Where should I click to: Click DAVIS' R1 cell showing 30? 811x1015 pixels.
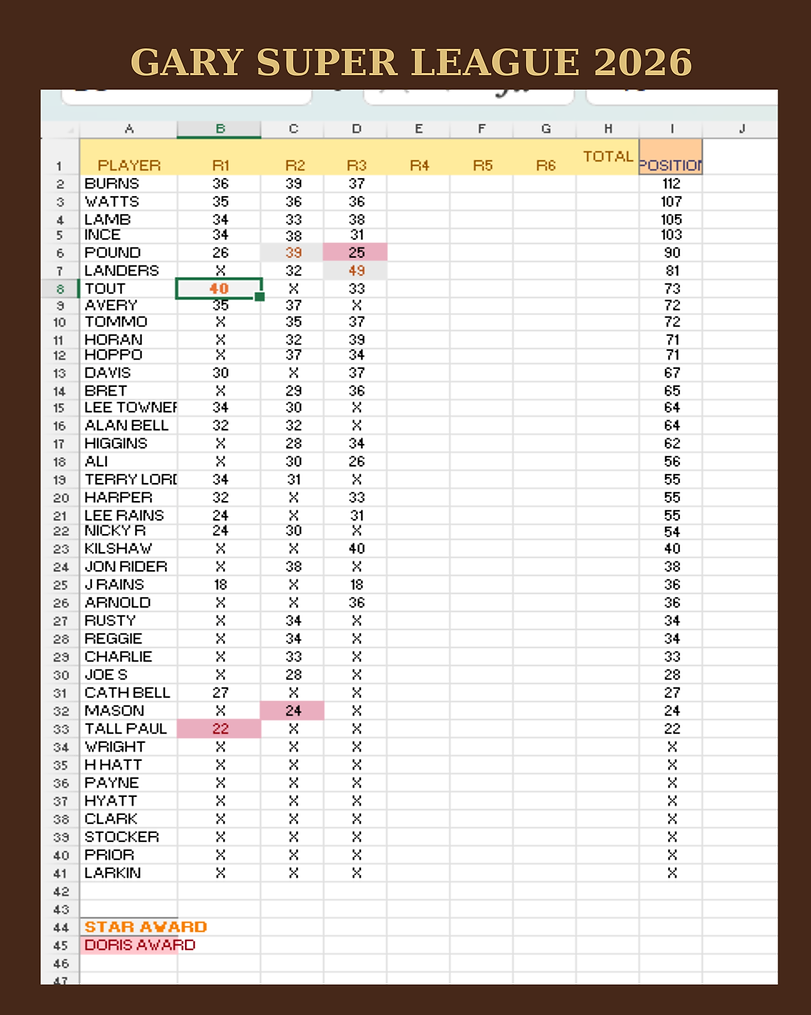(219, 374)
